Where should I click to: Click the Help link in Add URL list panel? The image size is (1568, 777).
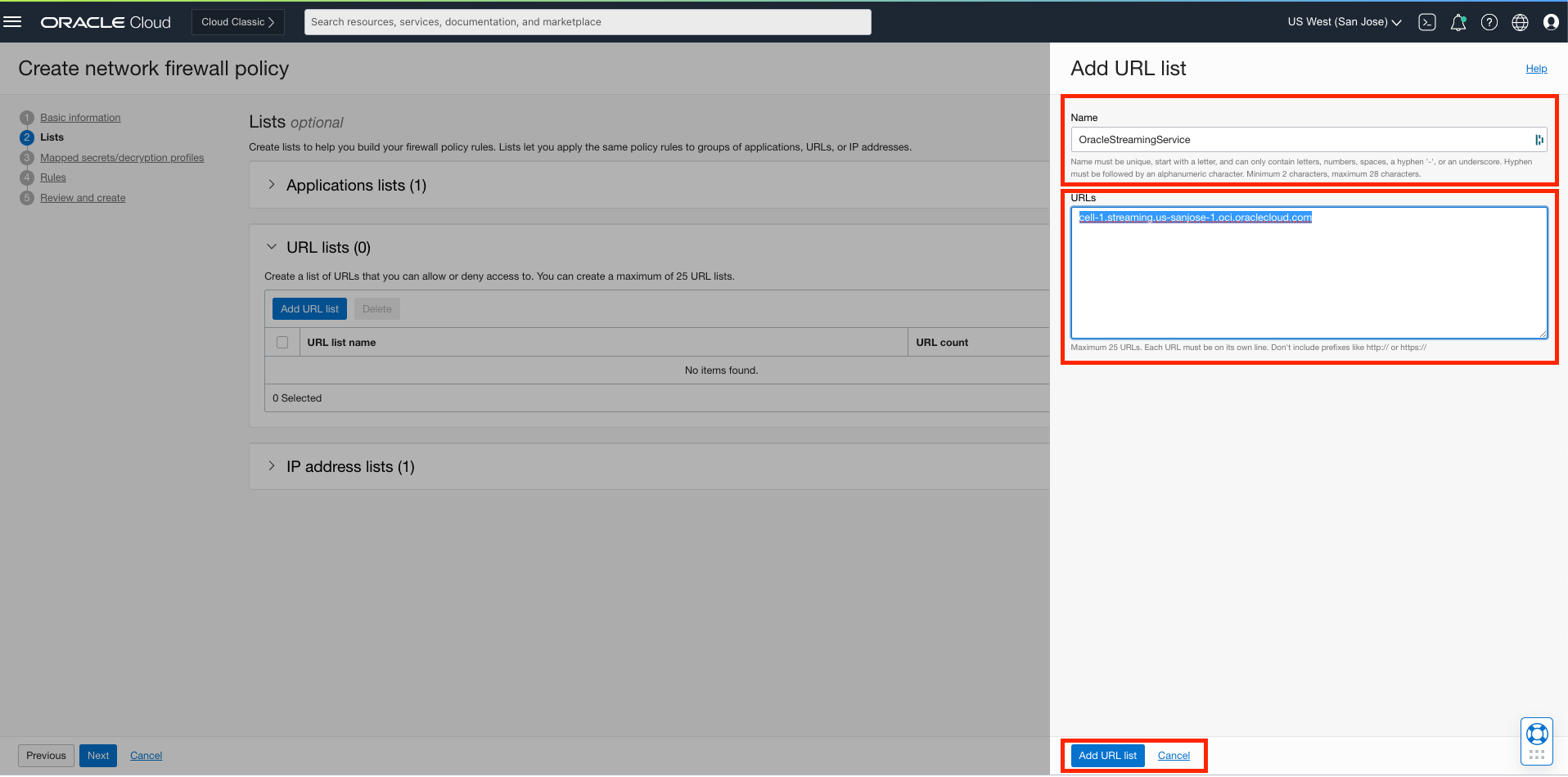(1536, 68)
